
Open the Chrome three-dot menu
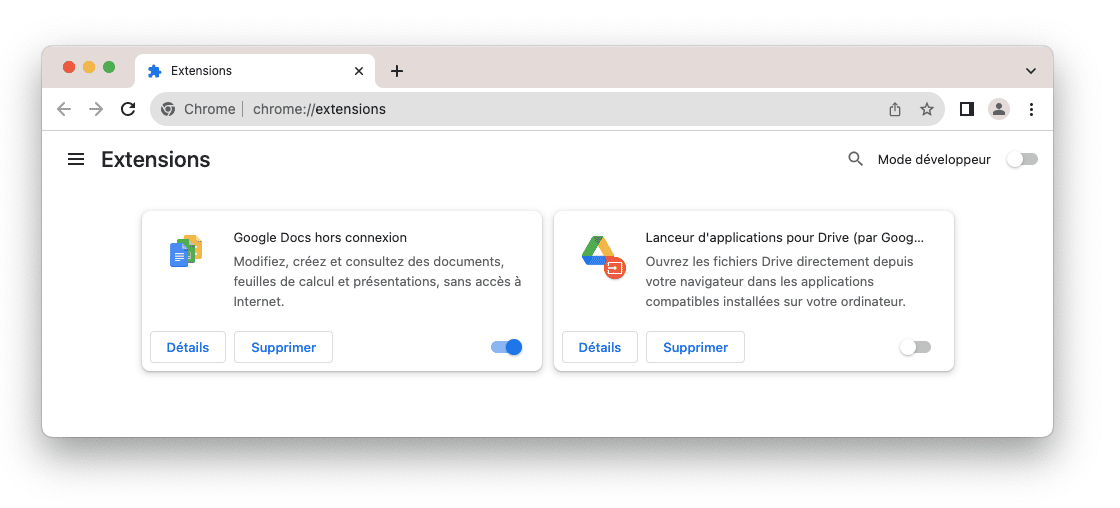tap(1031, 109)
